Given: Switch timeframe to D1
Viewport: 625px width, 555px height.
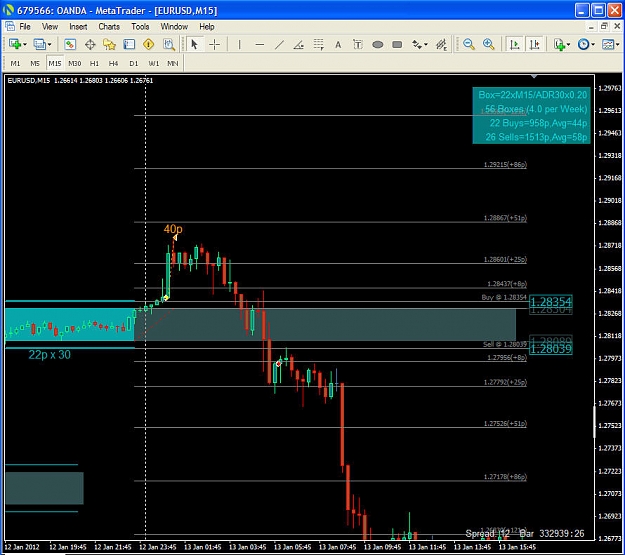Looking at the screenshot, I should point(134,63).
